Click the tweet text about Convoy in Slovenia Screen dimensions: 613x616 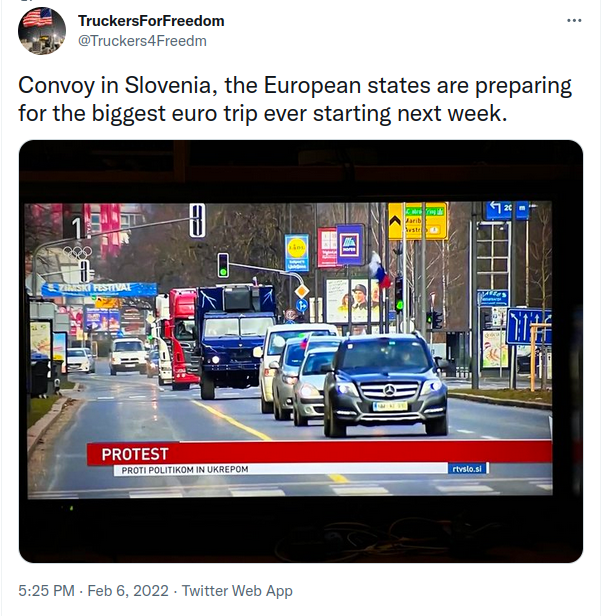295,99
